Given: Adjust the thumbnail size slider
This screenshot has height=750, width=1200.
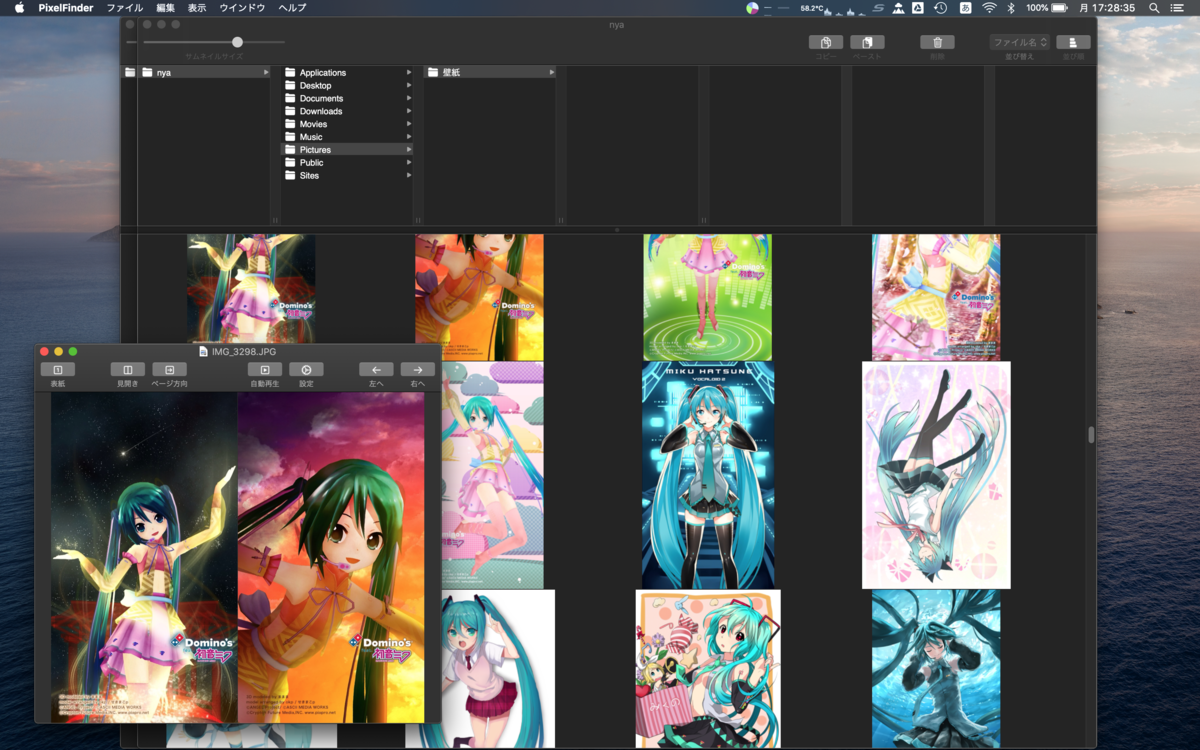Looking at the screenshot, I should coord(237,42).
